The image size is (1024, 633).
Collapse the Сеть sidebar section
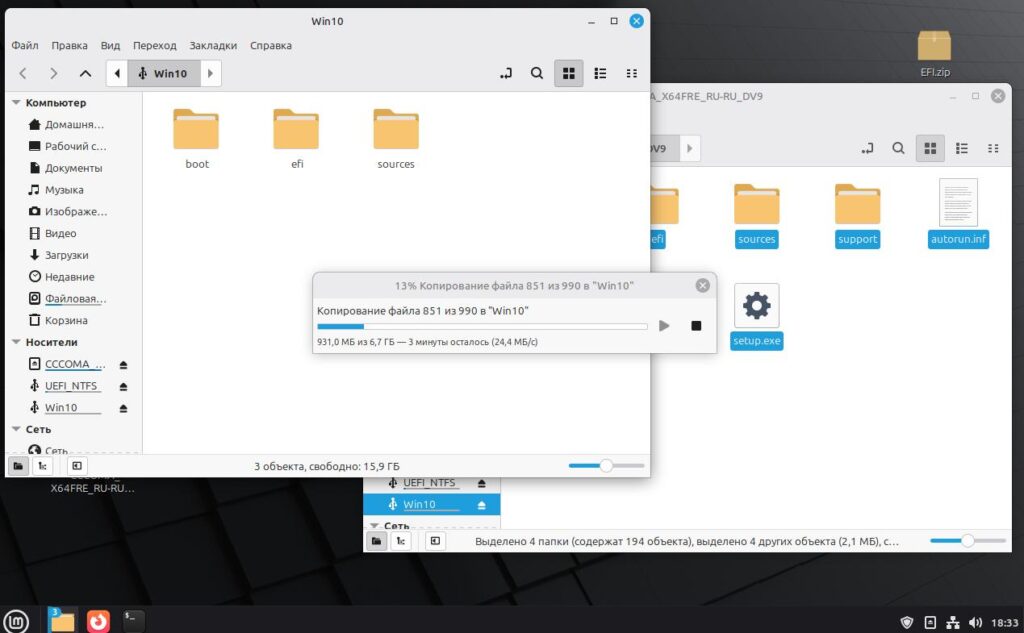click(x=16, y=429)
